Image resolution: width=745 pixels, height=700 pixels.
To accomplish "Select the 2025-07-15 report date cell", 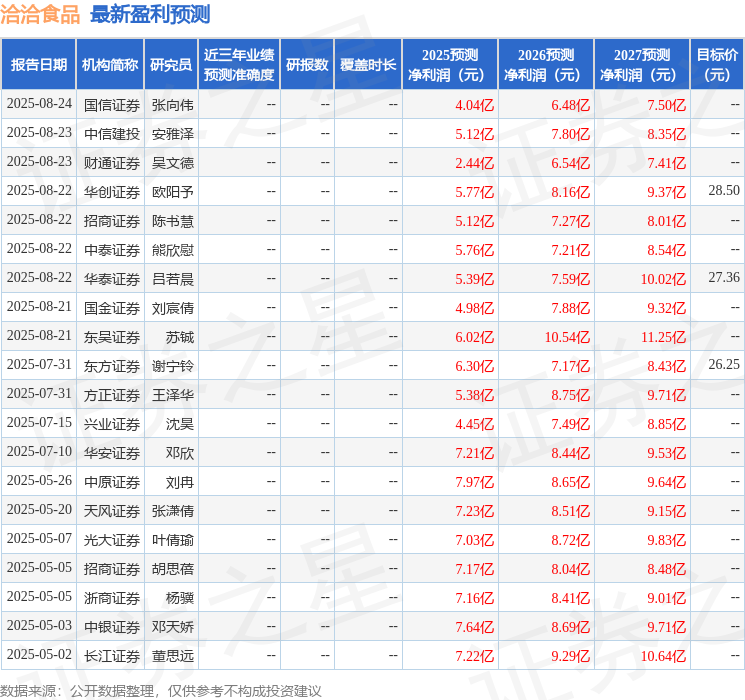I will click(39, 424).
